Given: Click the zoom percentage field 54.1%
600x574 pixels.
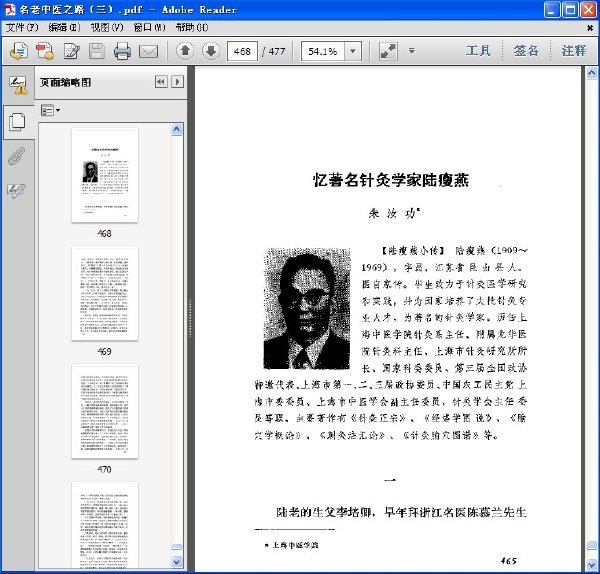Looking at the screenshot, I should coord(323,51).
